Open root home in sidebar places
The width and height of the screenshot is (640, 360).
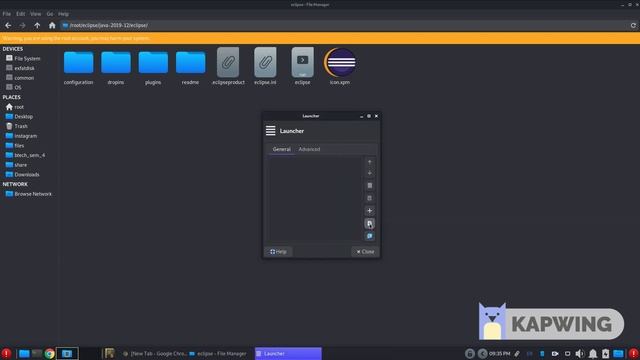point(15,107)
